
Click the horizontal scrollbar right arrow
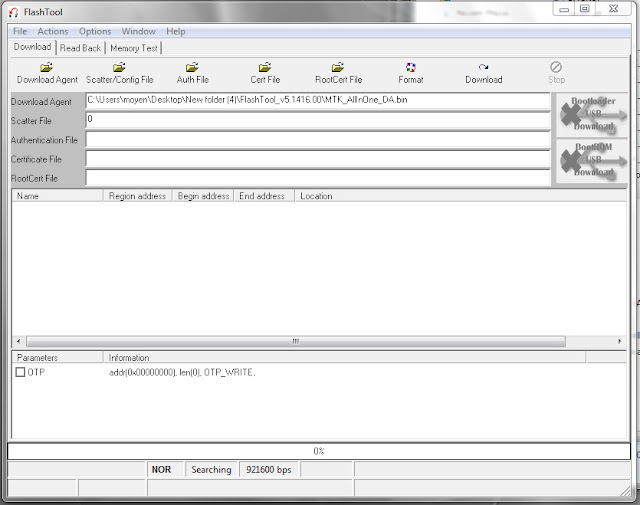pos(620,341)
